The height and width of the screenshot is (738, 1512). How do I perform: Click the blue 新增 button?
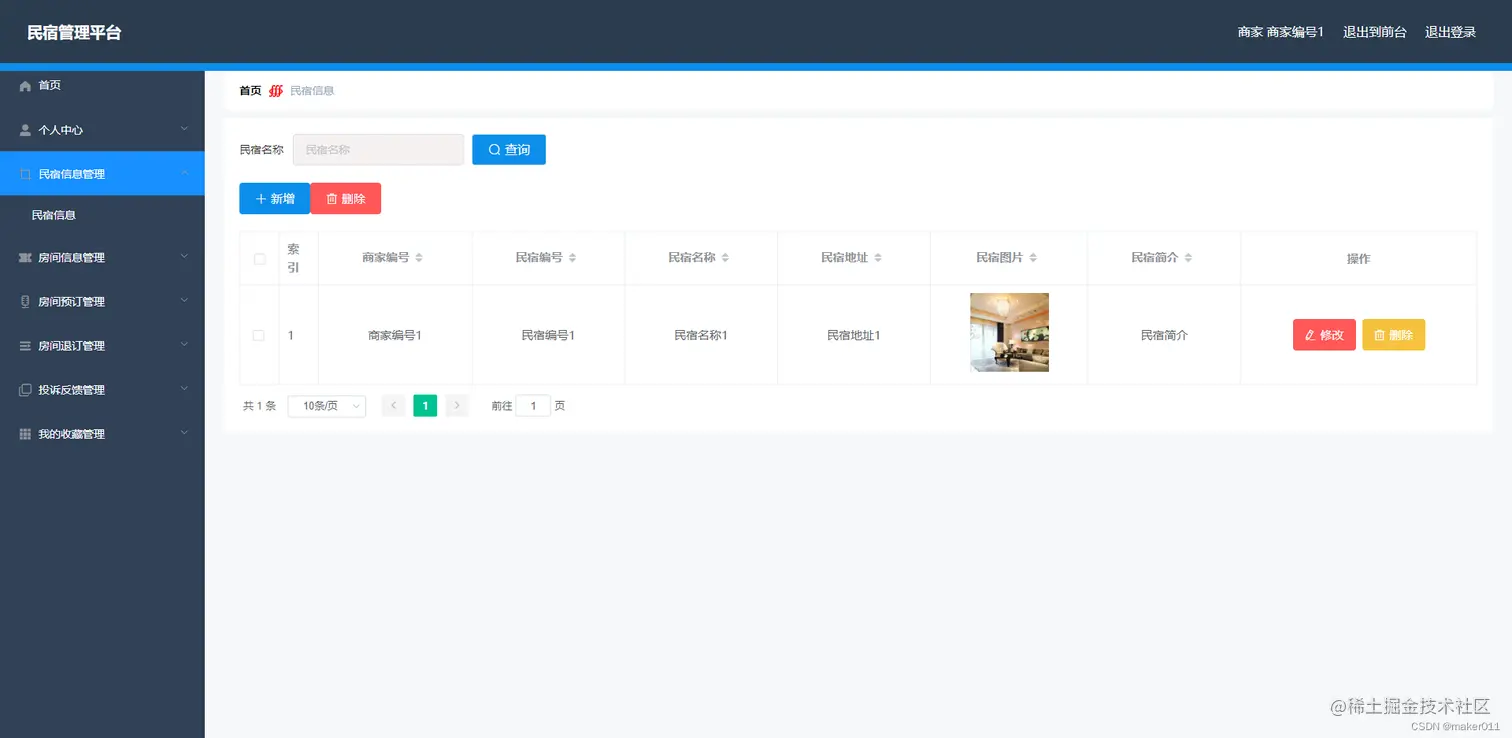pos(275,199)
